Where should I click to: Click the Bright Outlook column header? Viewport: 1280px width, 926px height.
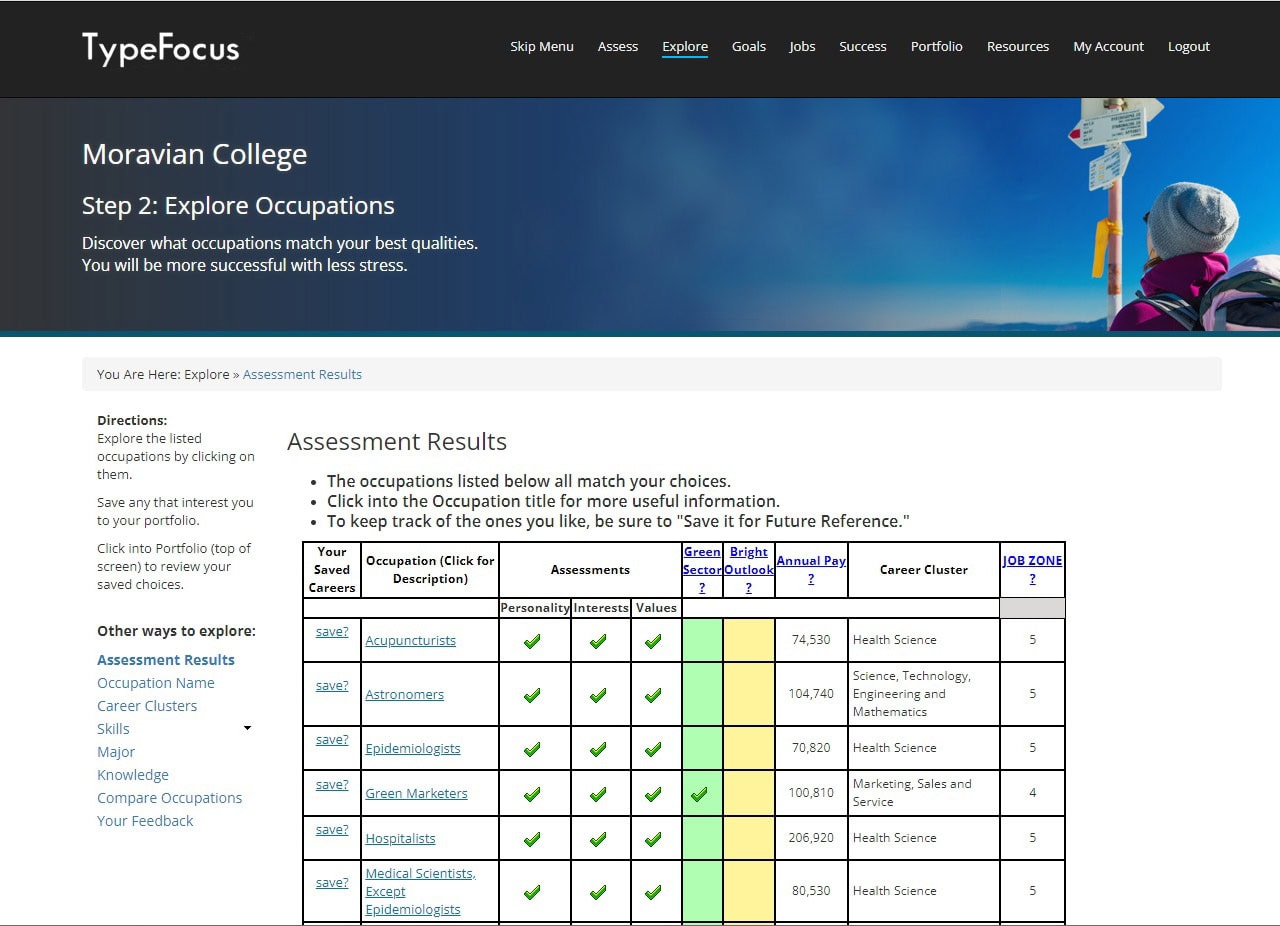749,561
